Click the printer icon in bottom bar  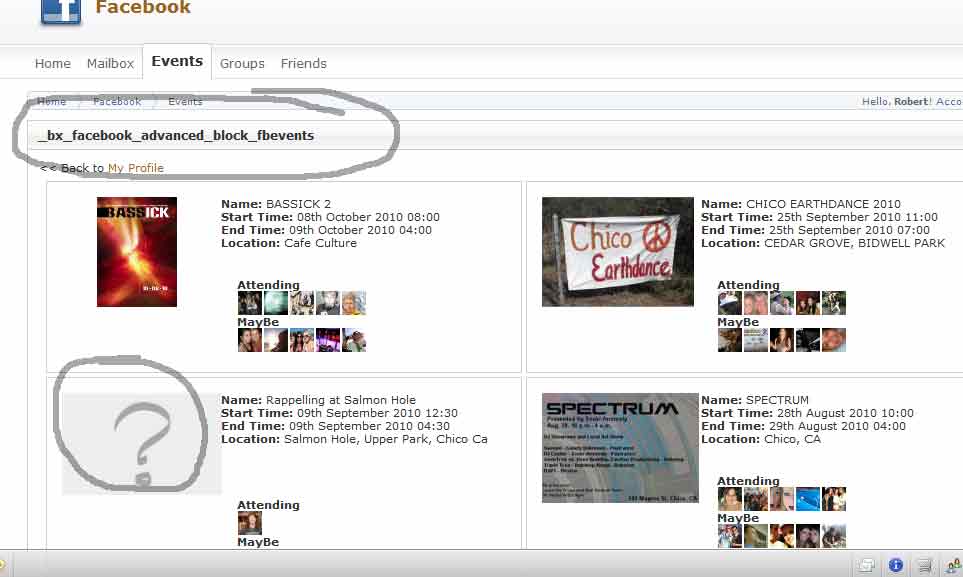867,565
